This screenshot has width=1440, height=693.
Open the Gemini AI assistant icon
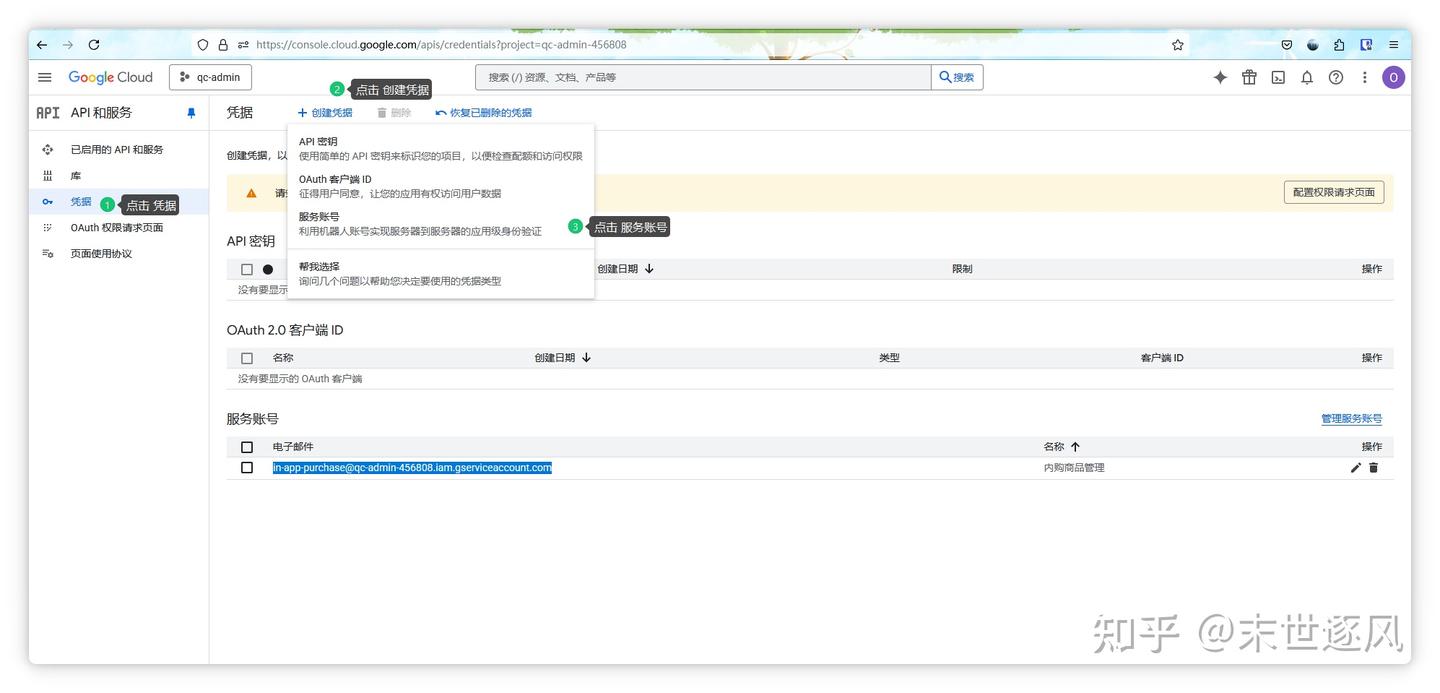click(x=1219, y=76)
